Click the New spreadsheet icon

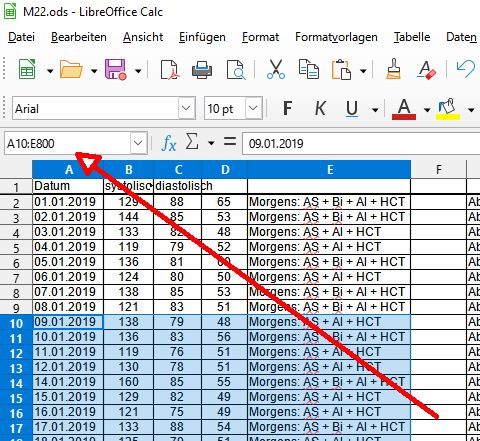pos(27,69)
